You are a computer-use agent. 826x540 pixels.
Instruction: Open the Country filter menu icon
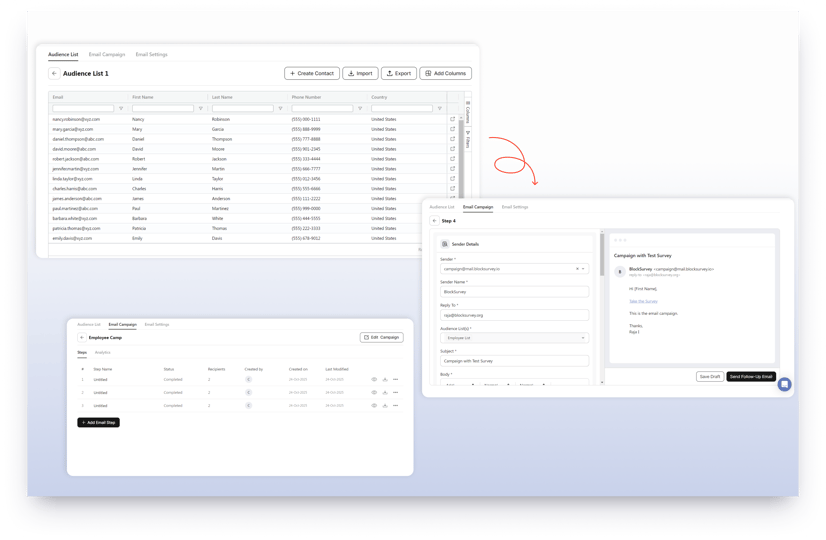point(439,109)
